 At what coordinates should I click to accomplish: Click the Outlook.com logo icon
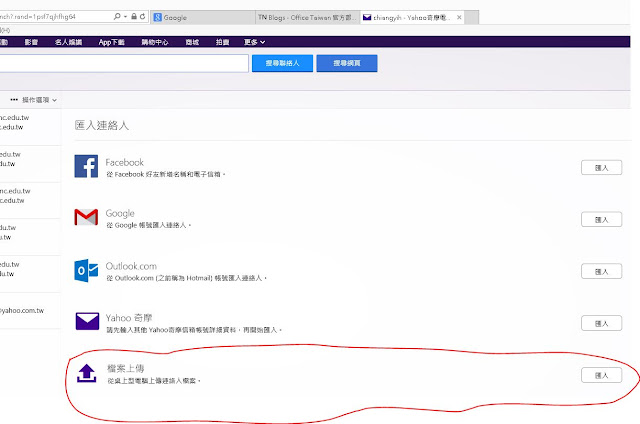pos(86,270)
